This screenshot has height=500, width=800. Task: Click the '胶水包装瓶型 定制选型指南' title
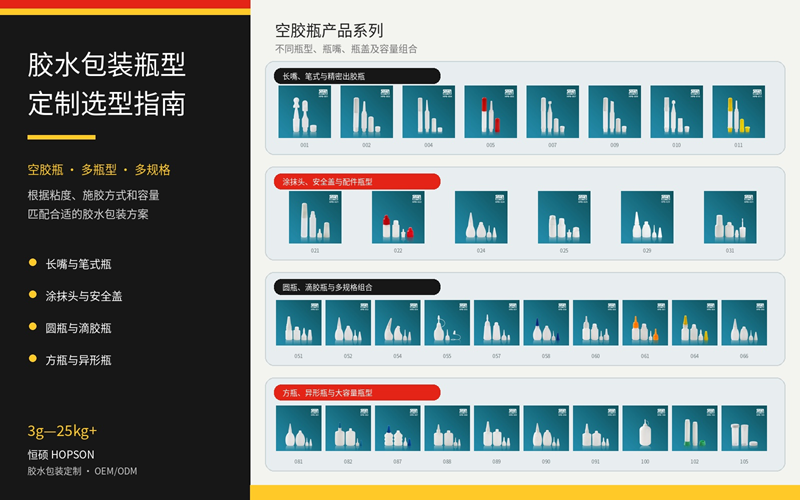point(107,84)
